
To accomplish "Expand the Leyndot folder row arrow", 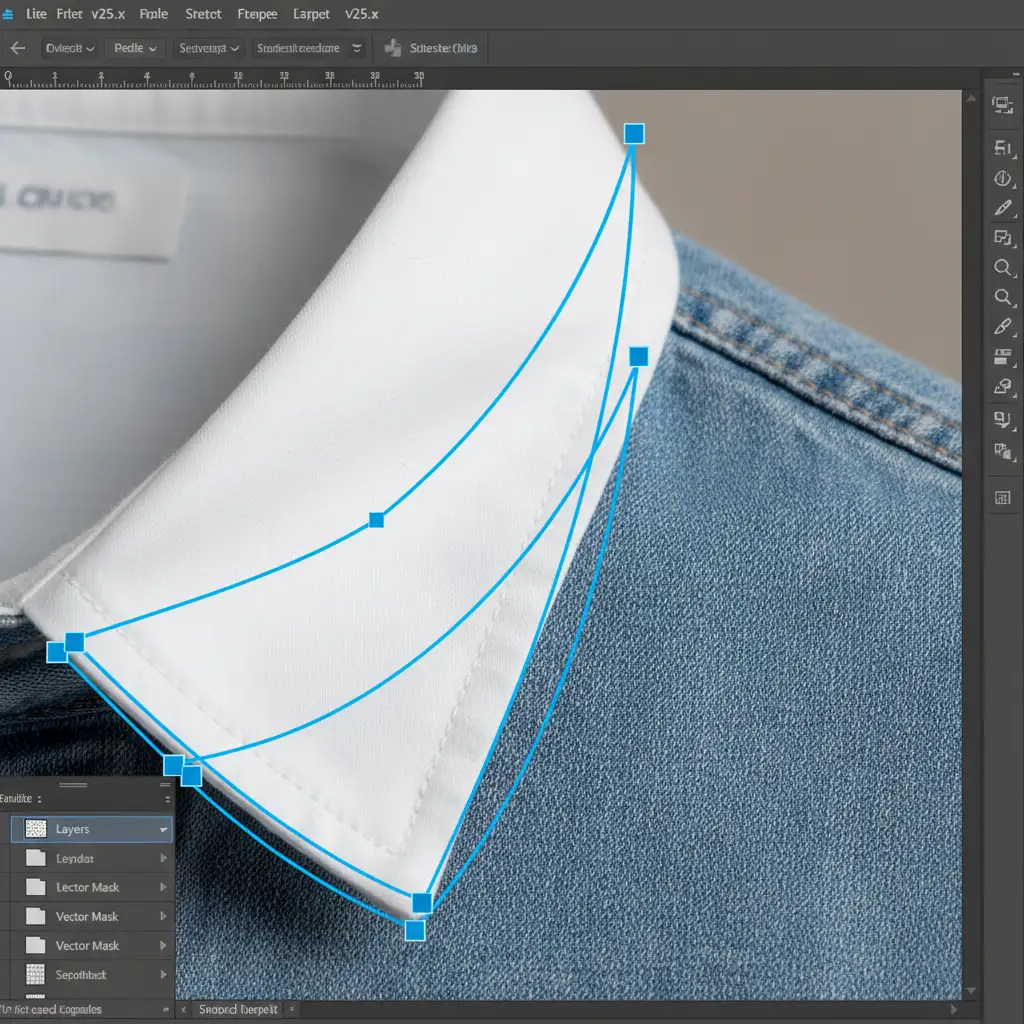I will (163, 859).
